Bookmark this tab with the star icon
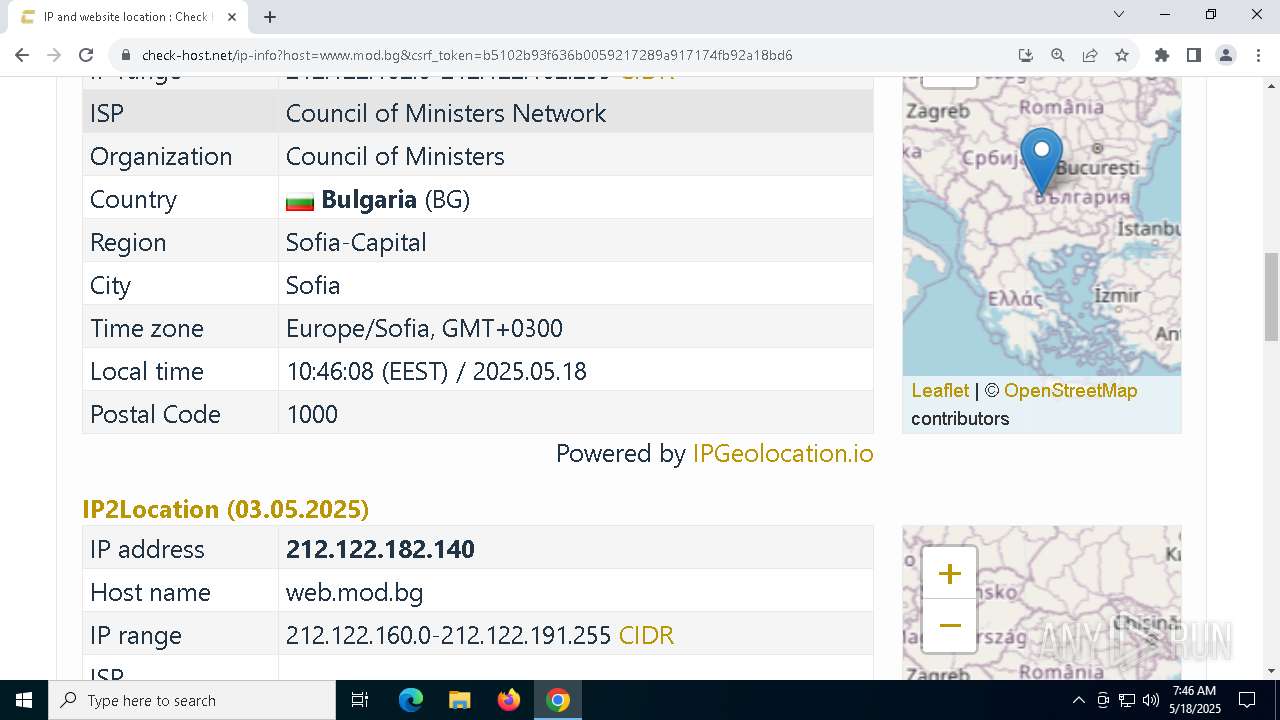 [x=1122, y=55]
